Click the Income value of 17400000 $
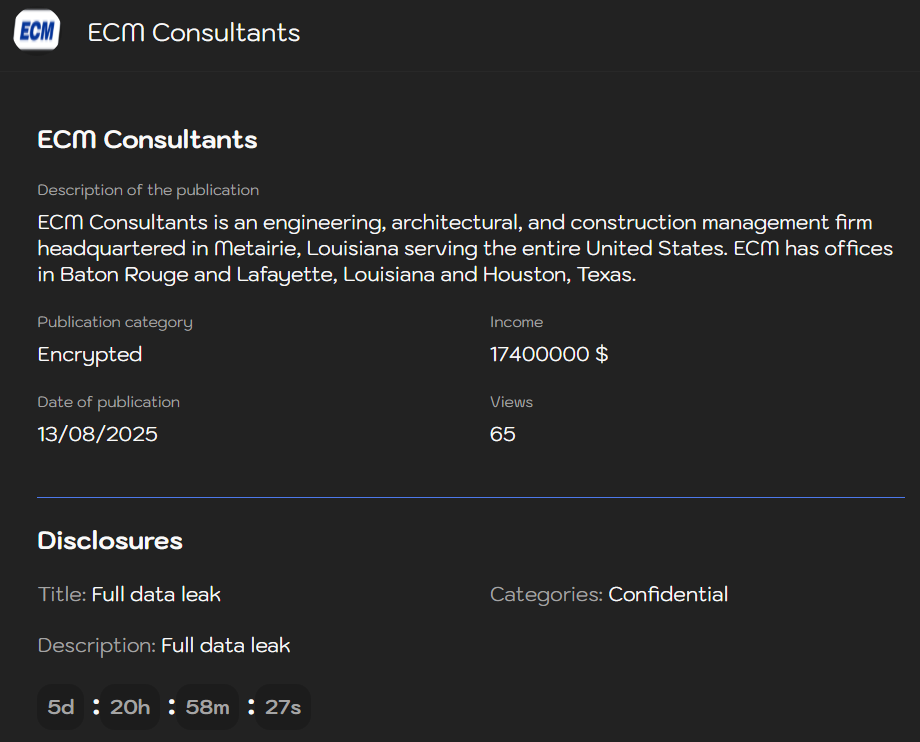The width and height of the screenshot is (920, 742). point(549,354)
